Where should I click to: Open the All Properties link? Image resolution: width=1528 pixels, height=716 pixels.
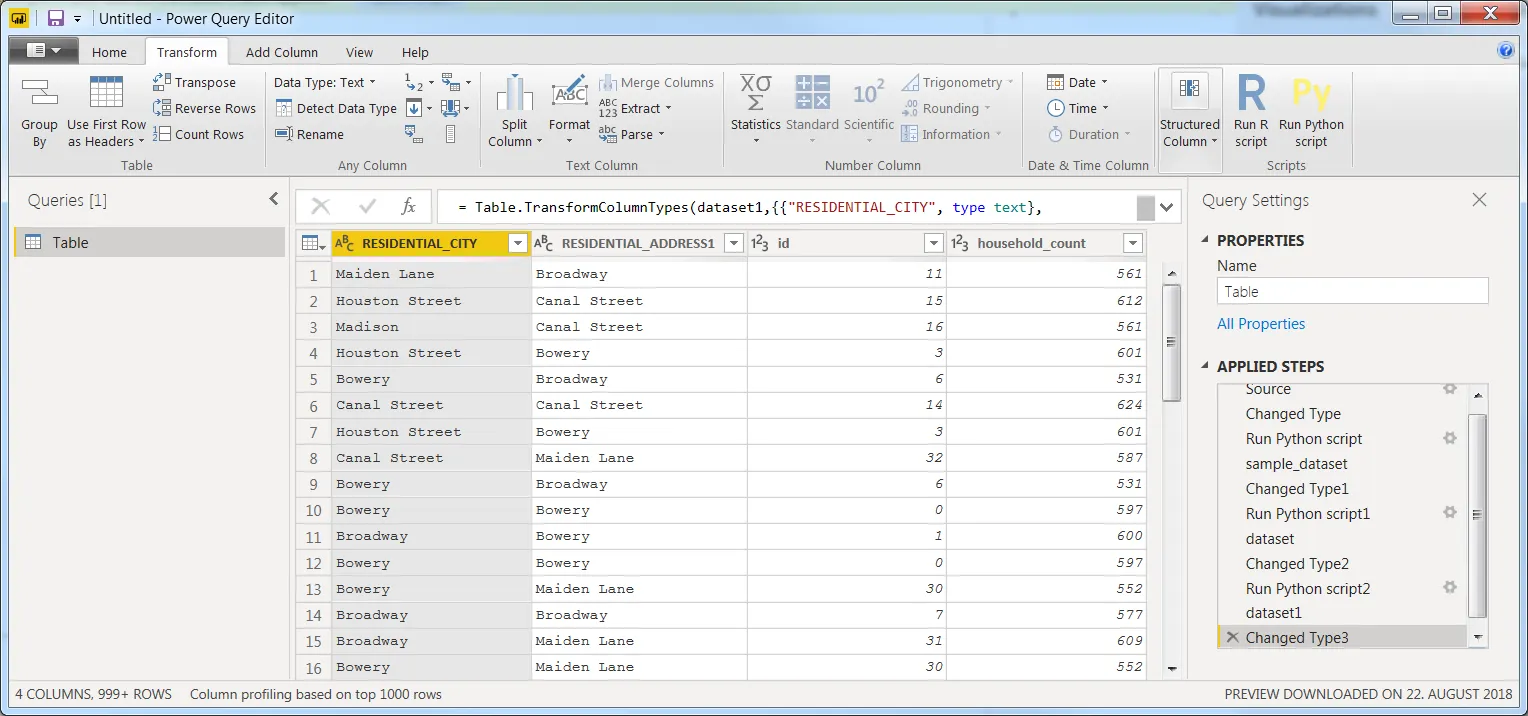(1260, 324)
